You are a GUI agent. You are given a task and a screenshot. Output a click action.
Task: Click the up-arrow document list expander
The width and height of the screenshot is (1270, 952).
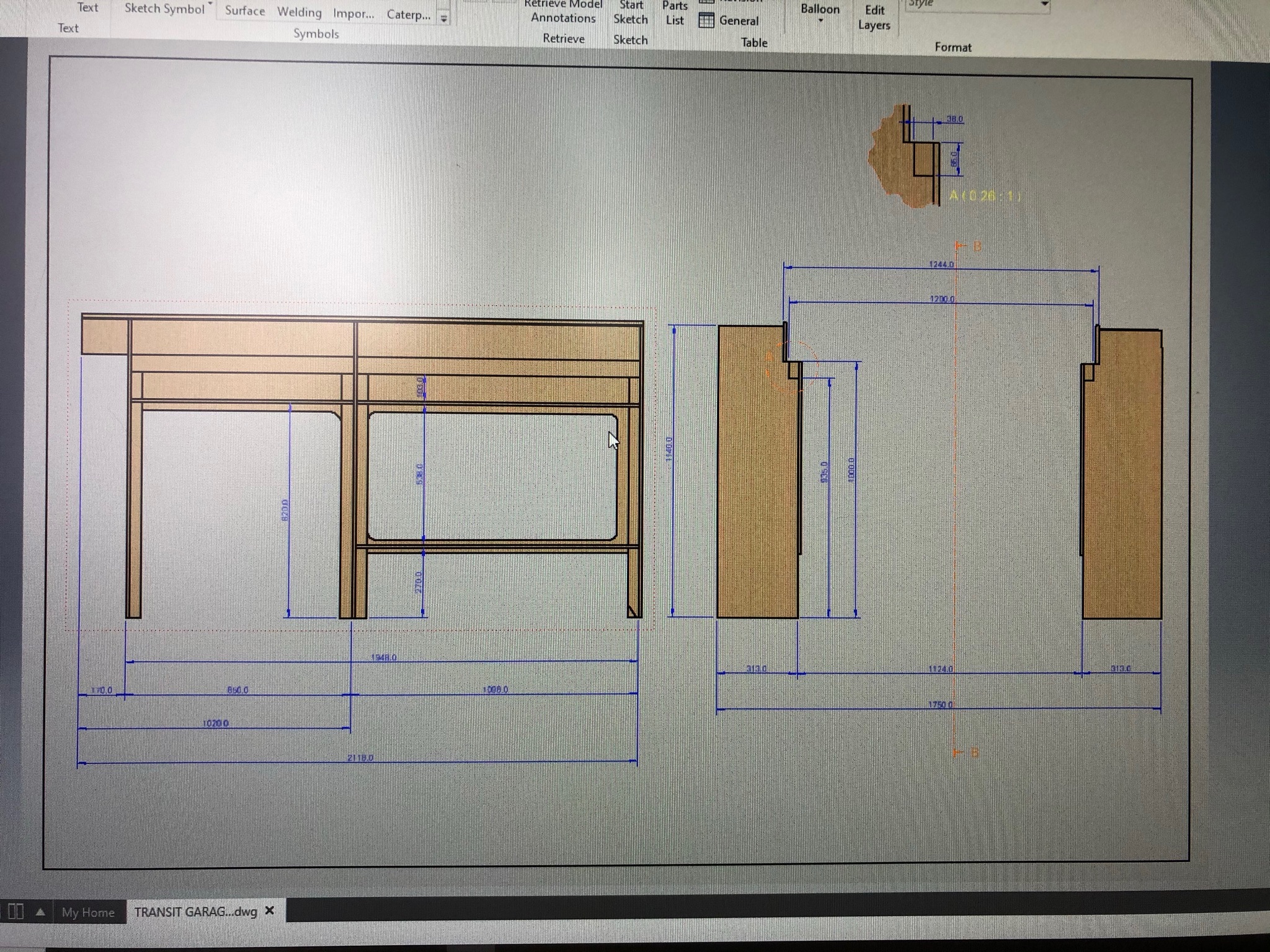coord(40,912)
